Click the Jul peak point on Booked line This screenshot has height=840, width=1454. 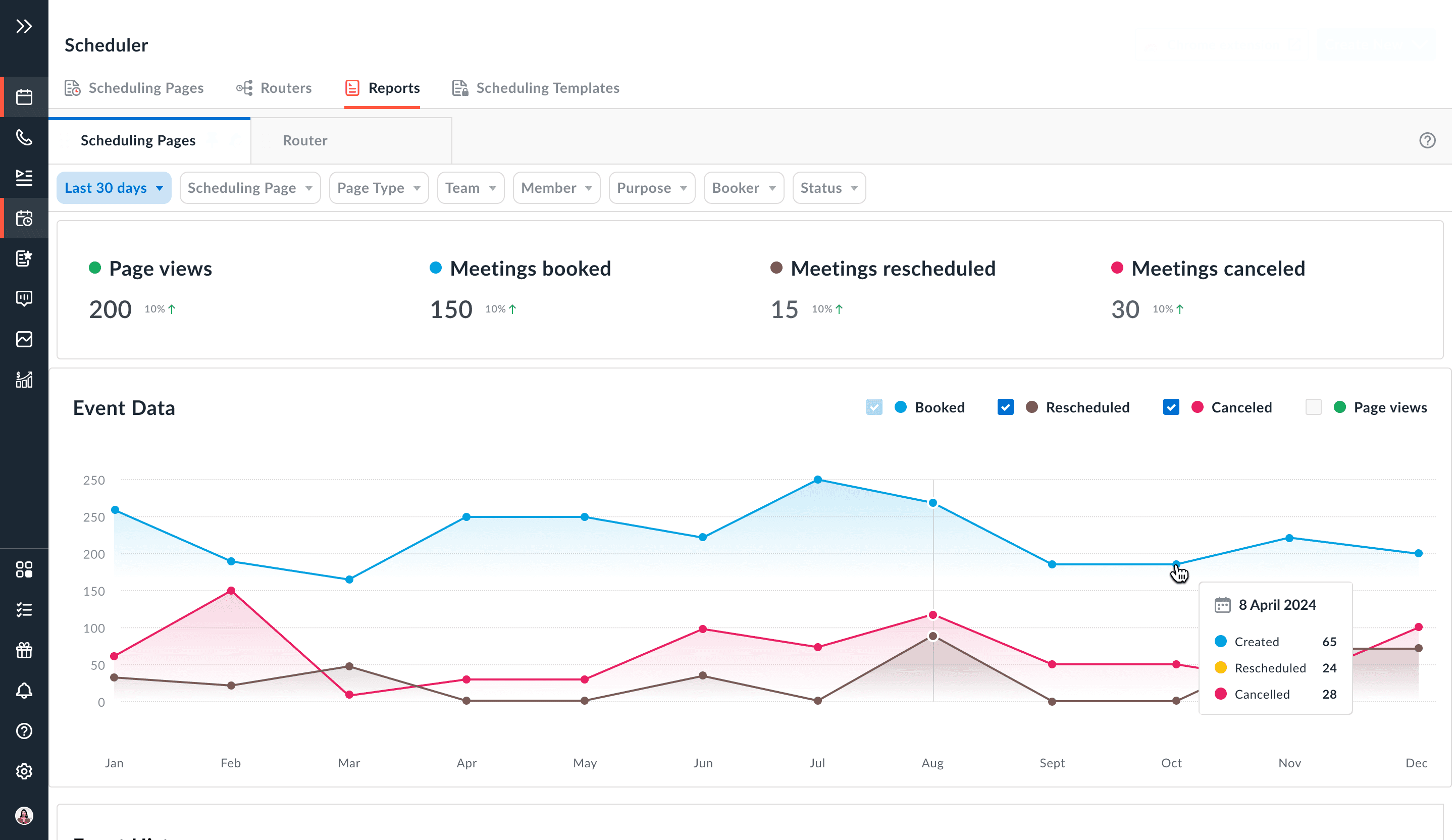tap(817, 480)
